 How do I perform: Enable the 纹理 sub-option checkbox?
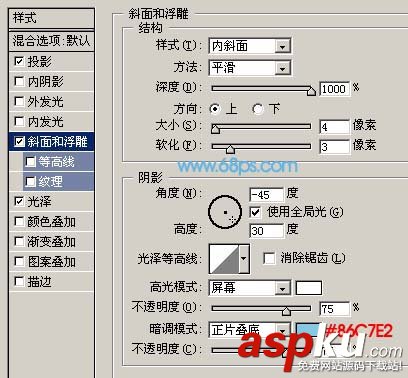(x=30, y=182)
